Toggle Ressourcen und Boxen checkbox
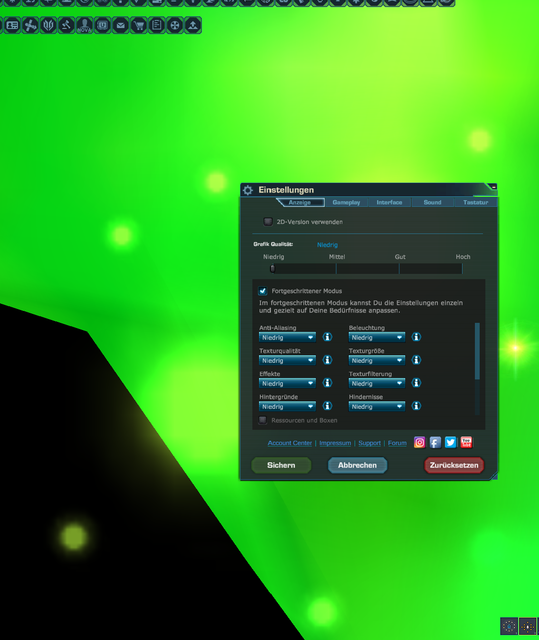The width and height of the screenshot is (539, 640). tap(263, 420)
